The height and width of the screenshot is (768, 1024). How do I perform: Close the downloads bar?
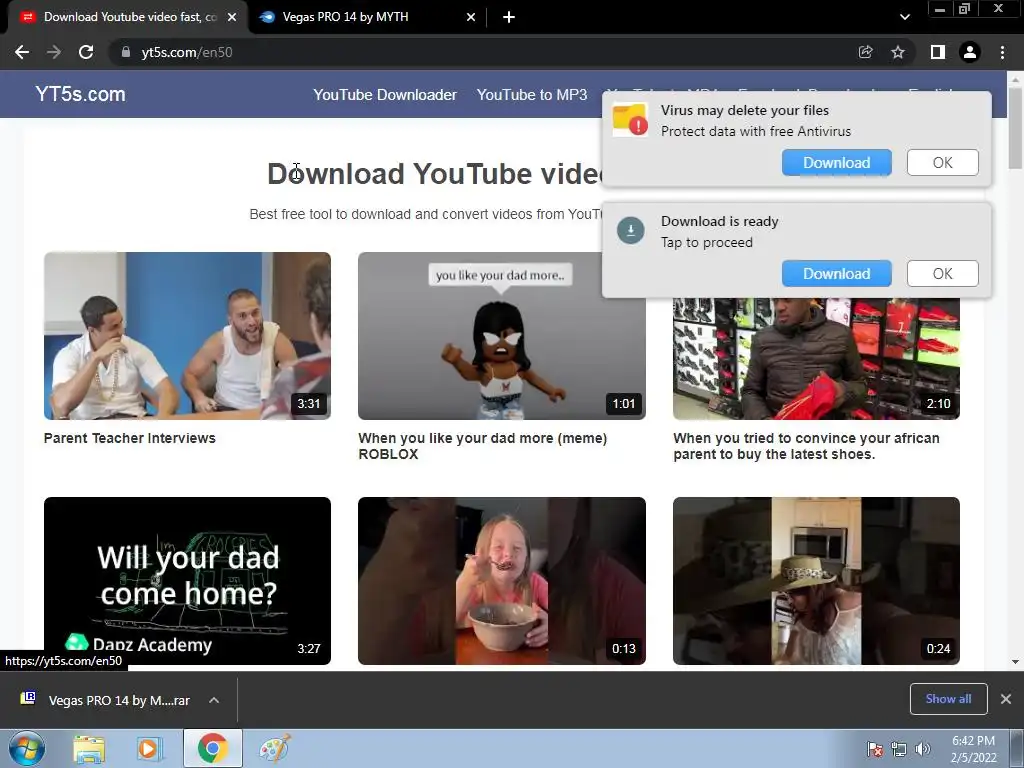coord(1006,699)
